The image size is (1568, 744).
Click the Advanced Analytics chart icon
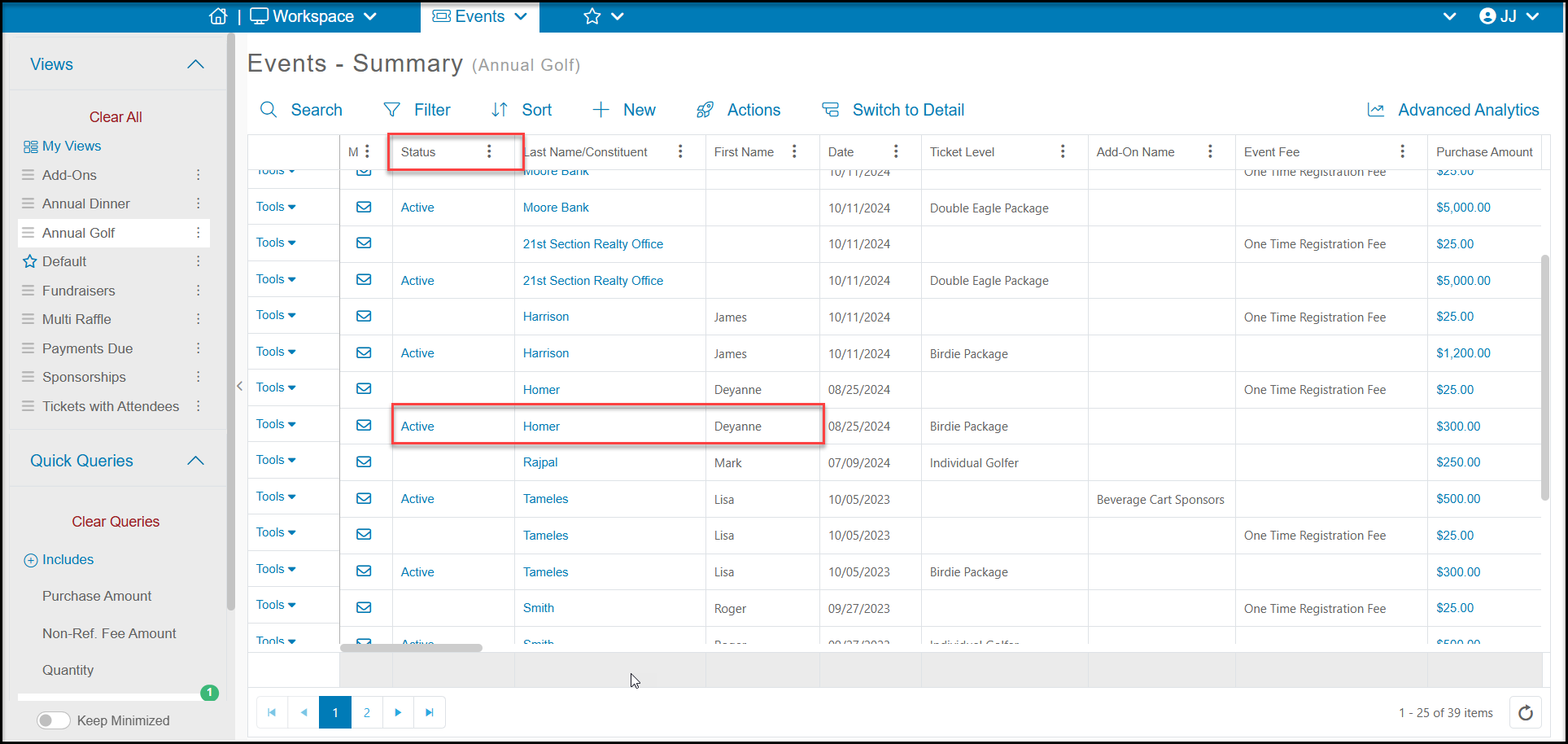(x=1376, y=110)
